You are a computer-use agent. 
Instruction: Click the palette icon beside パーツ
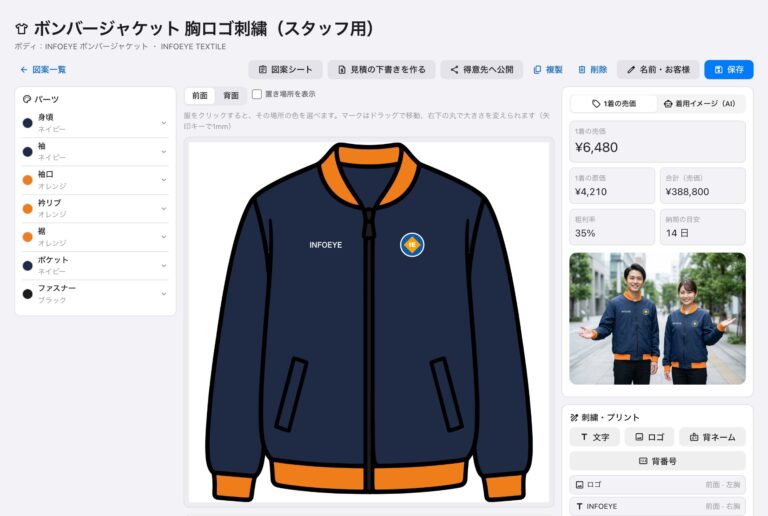coord(27,99)
